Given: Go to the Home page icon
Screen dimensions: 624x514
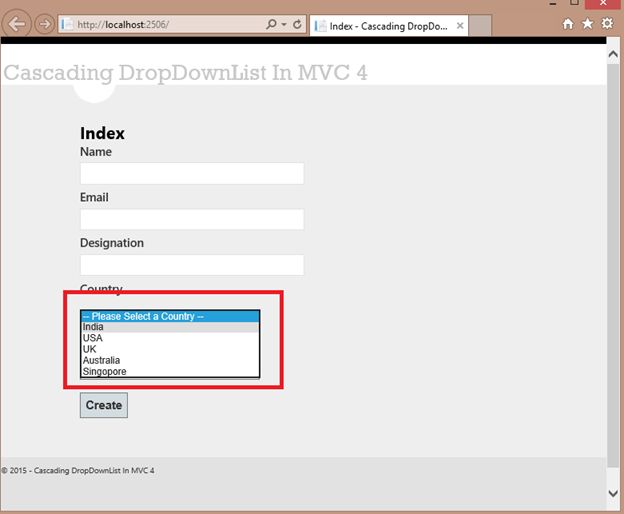Looking at the screenshot, I should [568, 24].
